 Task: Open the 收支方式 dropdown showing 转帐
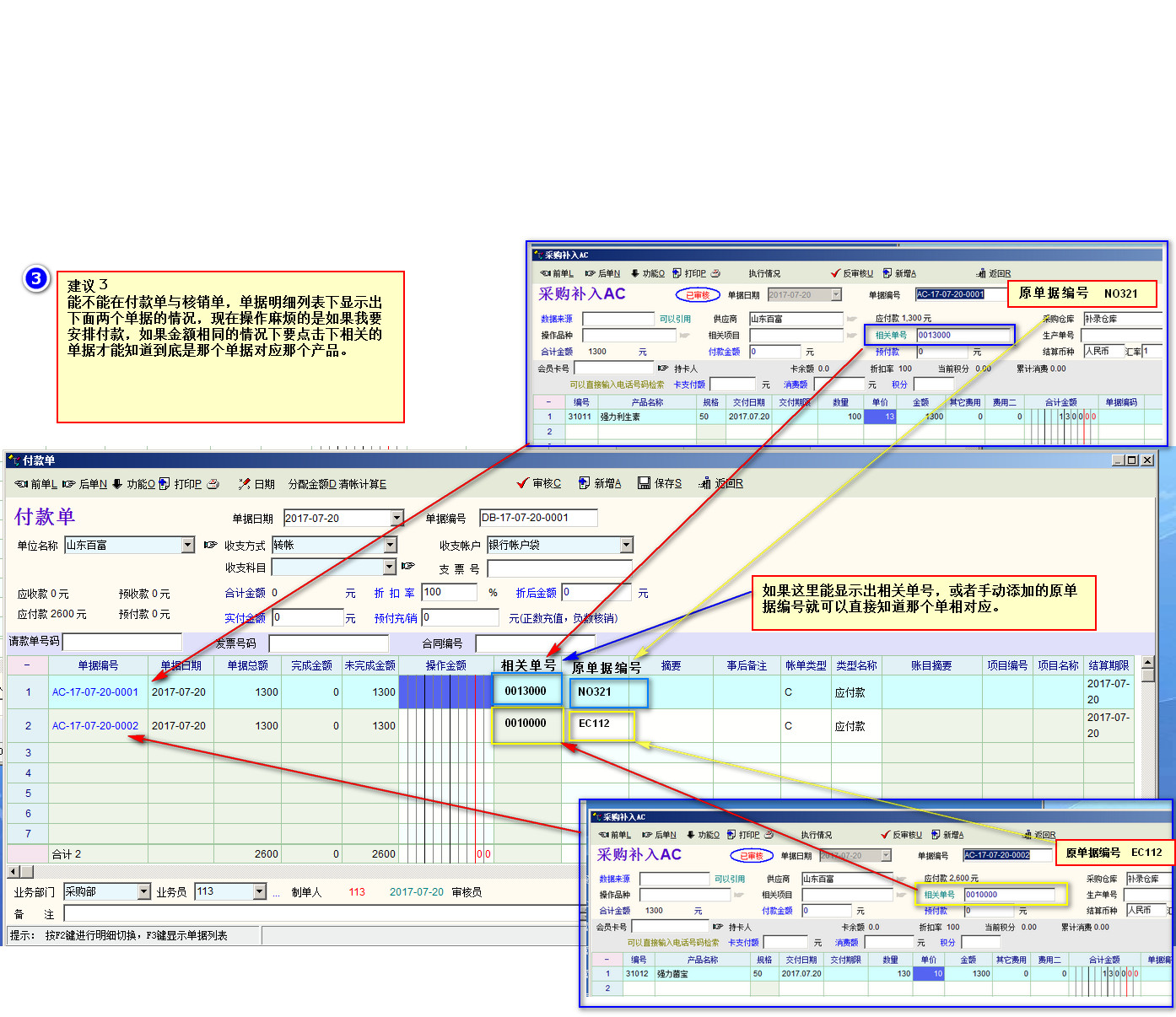tap(390, 546)
